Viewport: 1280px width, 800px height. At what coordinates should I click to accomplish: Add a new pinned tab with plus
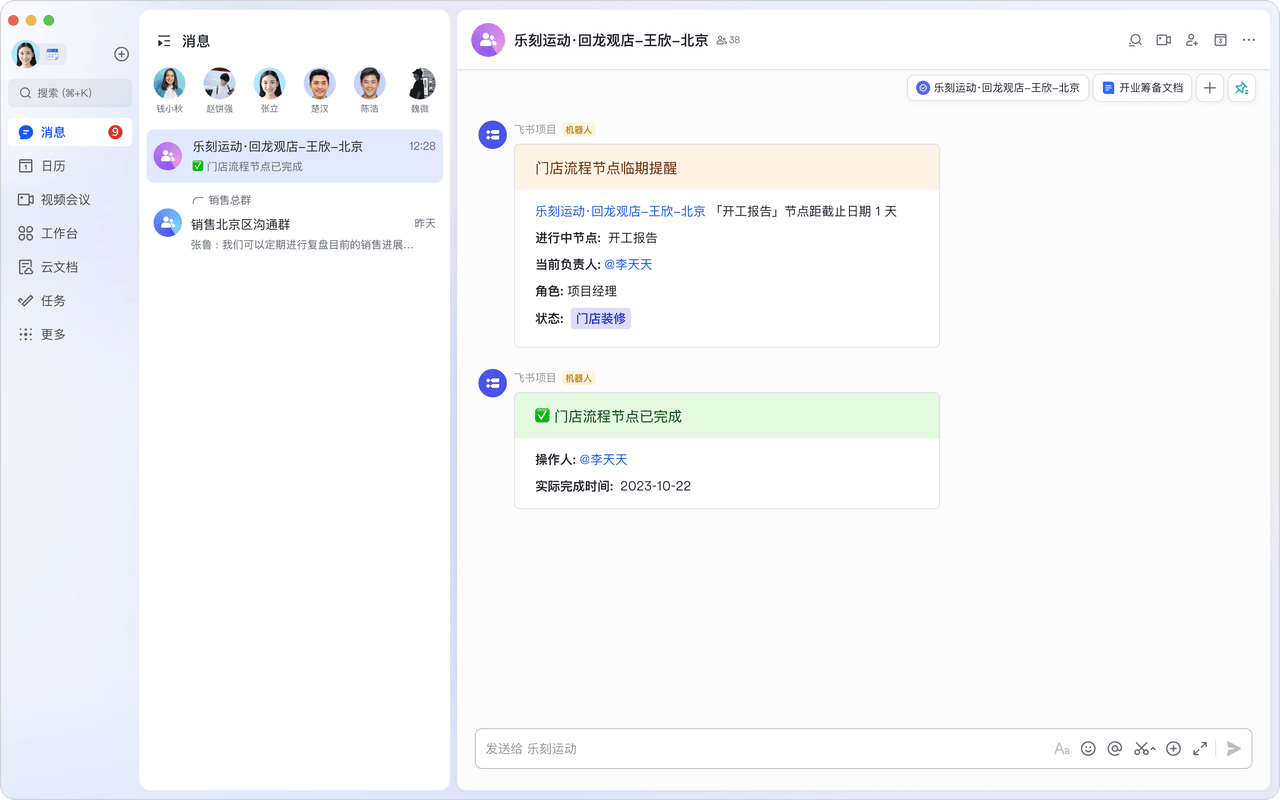1210,88
